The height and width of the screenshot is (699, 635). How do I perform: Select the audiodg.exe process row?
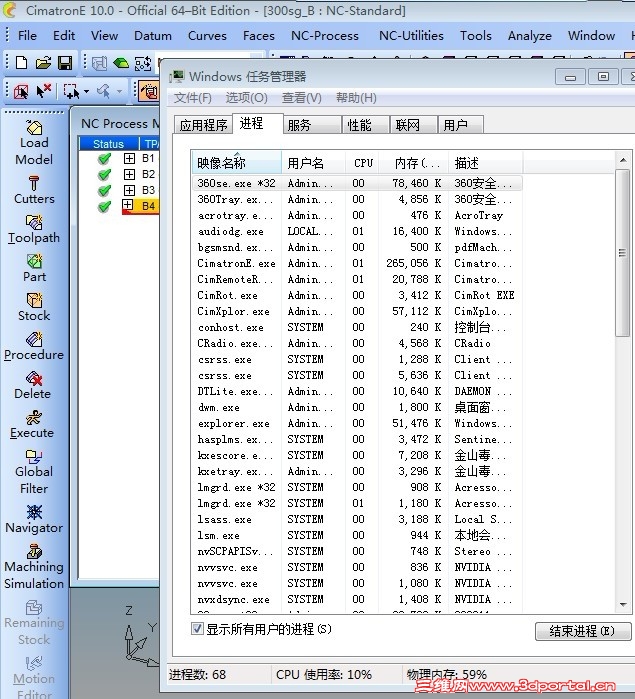pos(357,231)
